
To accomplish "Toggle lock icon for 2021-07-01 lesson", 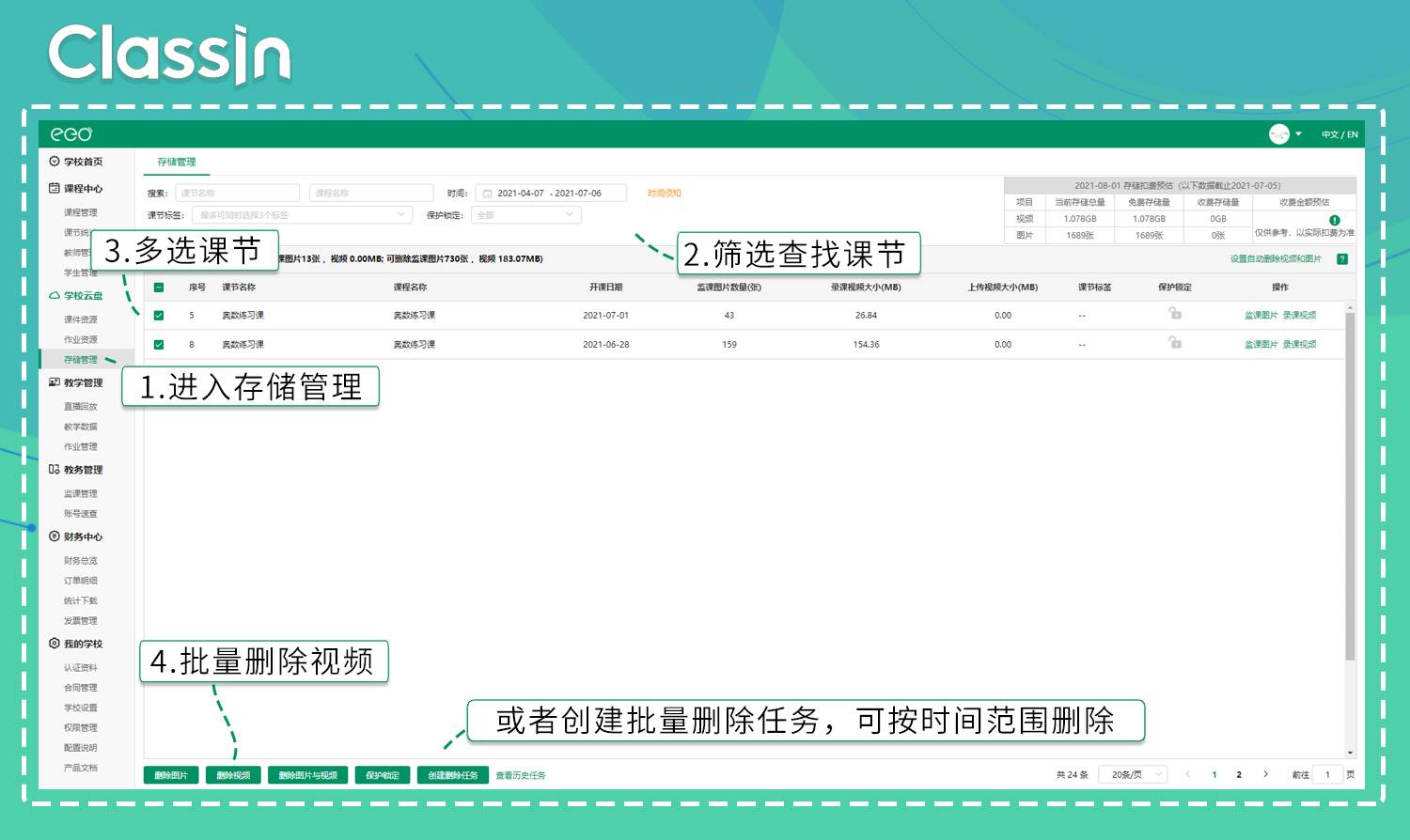I will pos(1175,314).
